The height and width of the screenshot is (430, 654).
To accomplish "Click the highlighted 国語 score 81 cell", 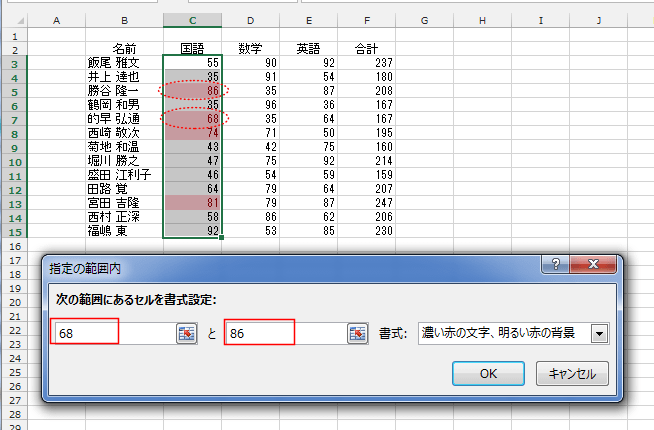I will tap(192, 203).
